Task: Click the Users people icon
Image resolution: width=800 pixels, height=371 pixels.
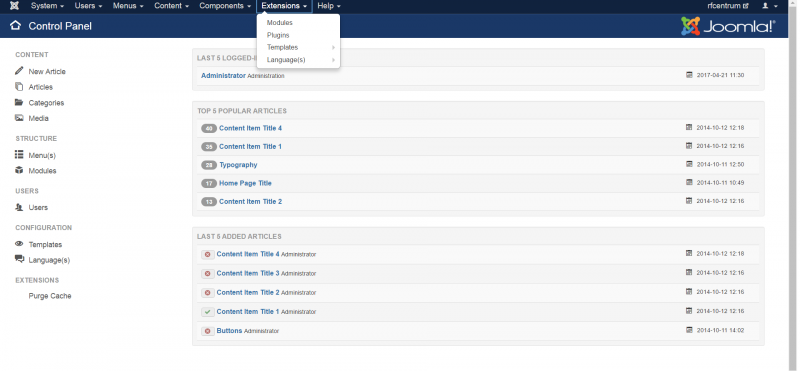Action: [19, 207]
